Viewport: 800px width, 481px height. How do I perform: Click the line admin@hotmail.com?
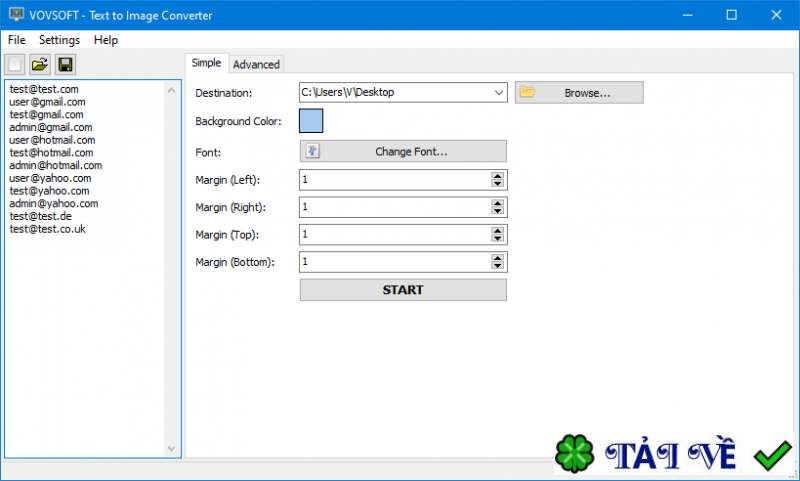tap(56, 165)
